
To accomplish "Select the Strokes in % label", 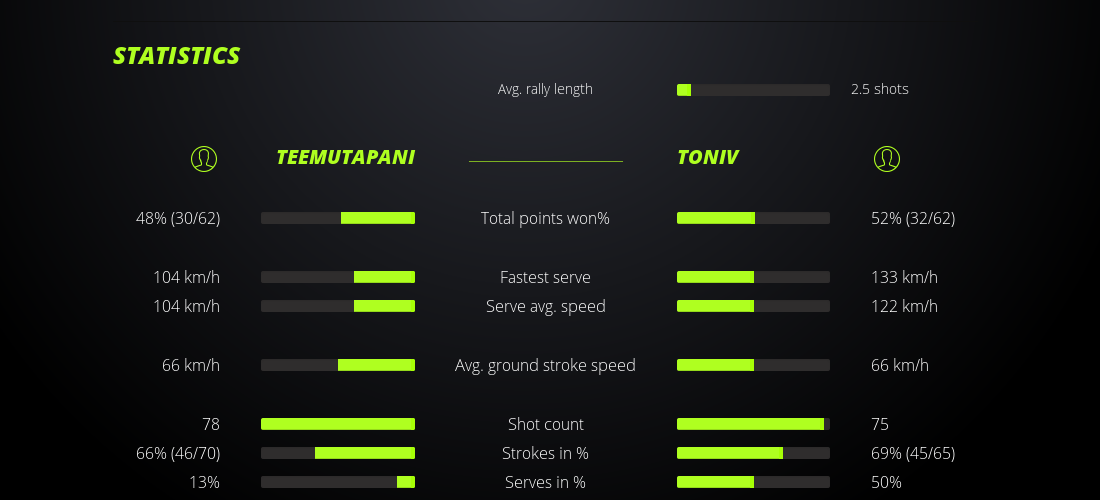I will [545, 453].
